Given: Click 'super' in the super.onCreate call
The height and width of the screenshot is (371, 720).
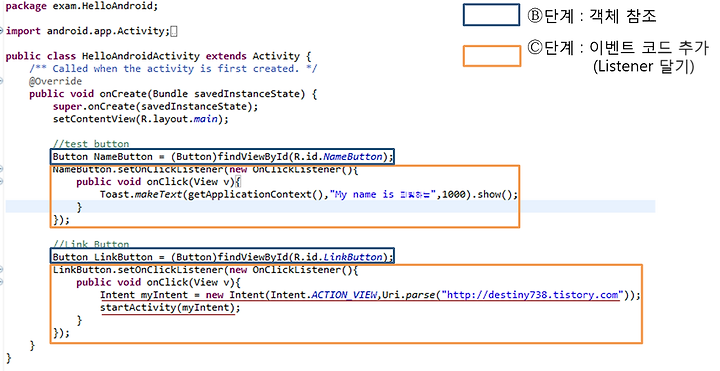Looking at the screenshot, I should [67, 107].
